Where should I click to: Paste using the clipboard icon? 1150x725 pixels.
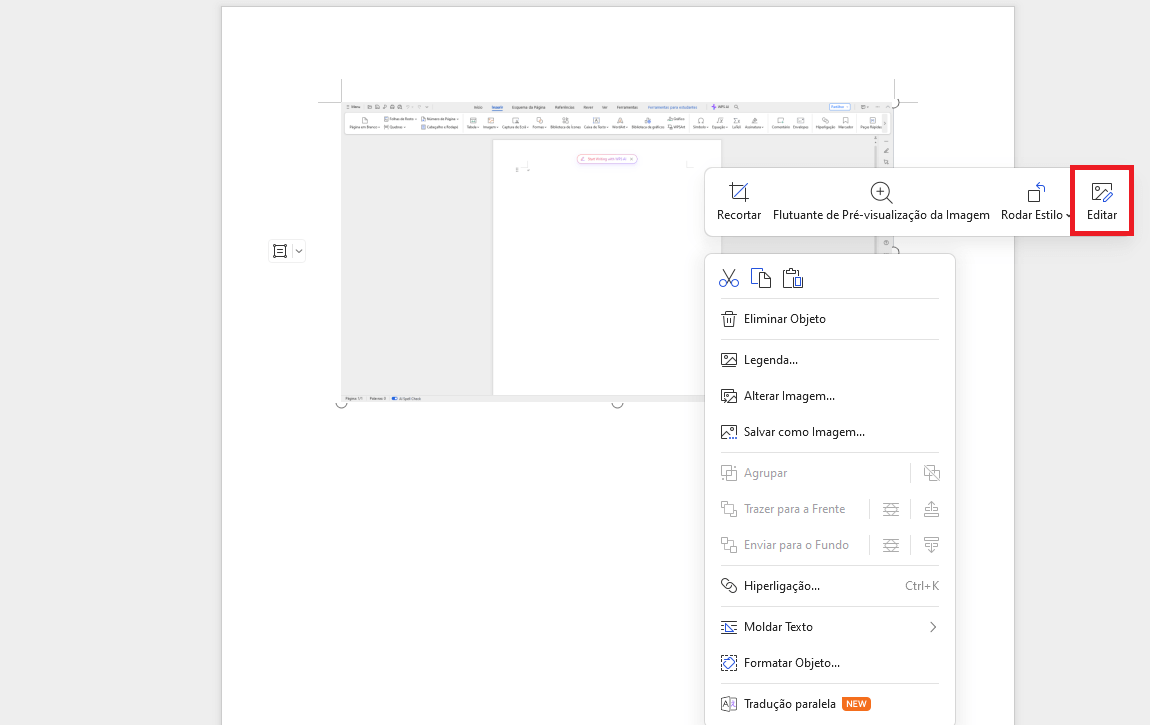(x=792, y=277)
